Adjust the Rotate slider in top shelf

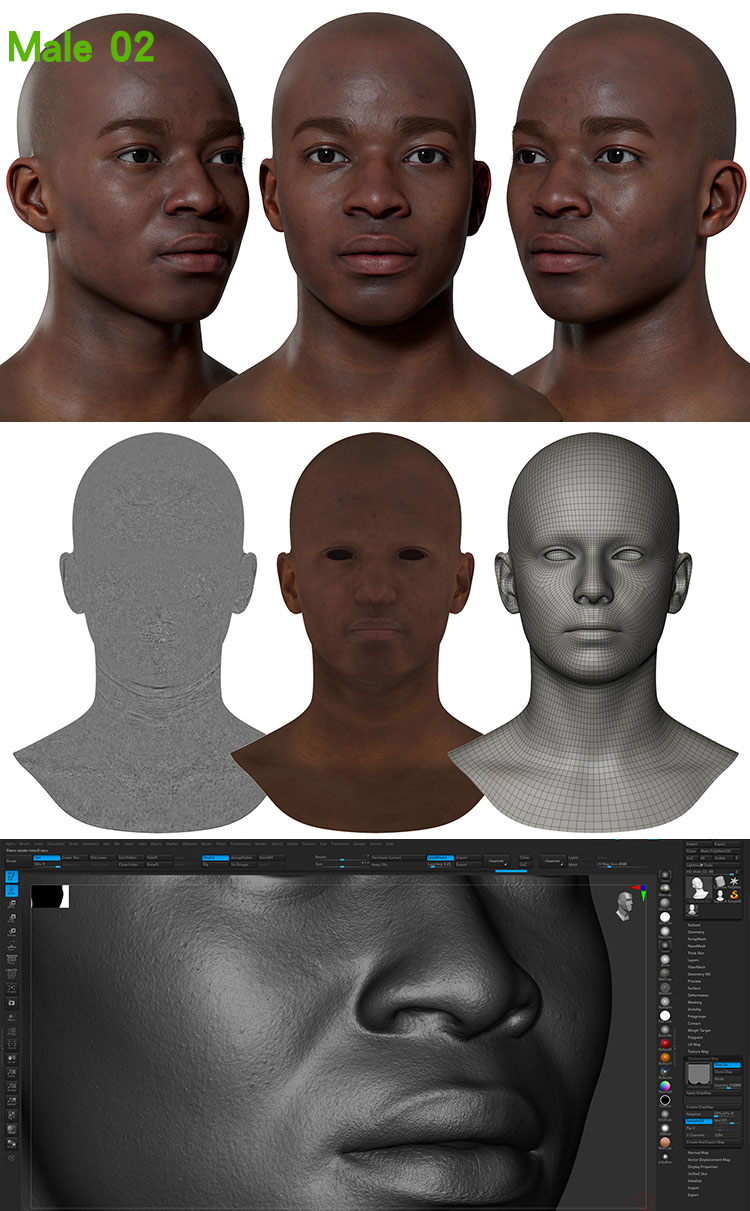coord(340,857)
